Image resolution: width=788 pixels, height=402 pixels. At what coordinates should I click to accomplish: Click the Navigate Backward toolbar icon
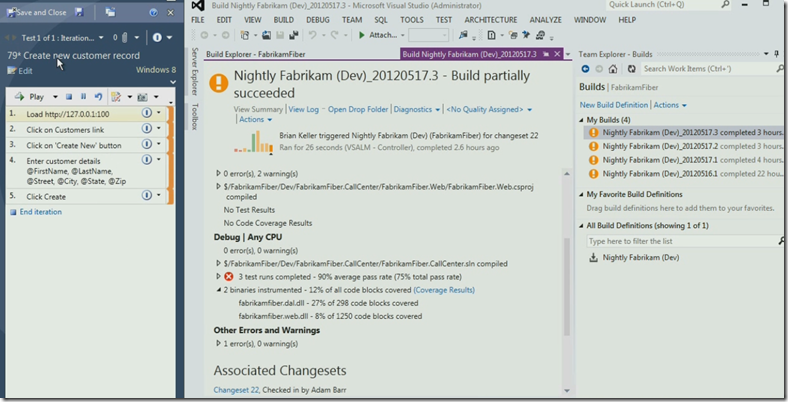tap(205, 35)
